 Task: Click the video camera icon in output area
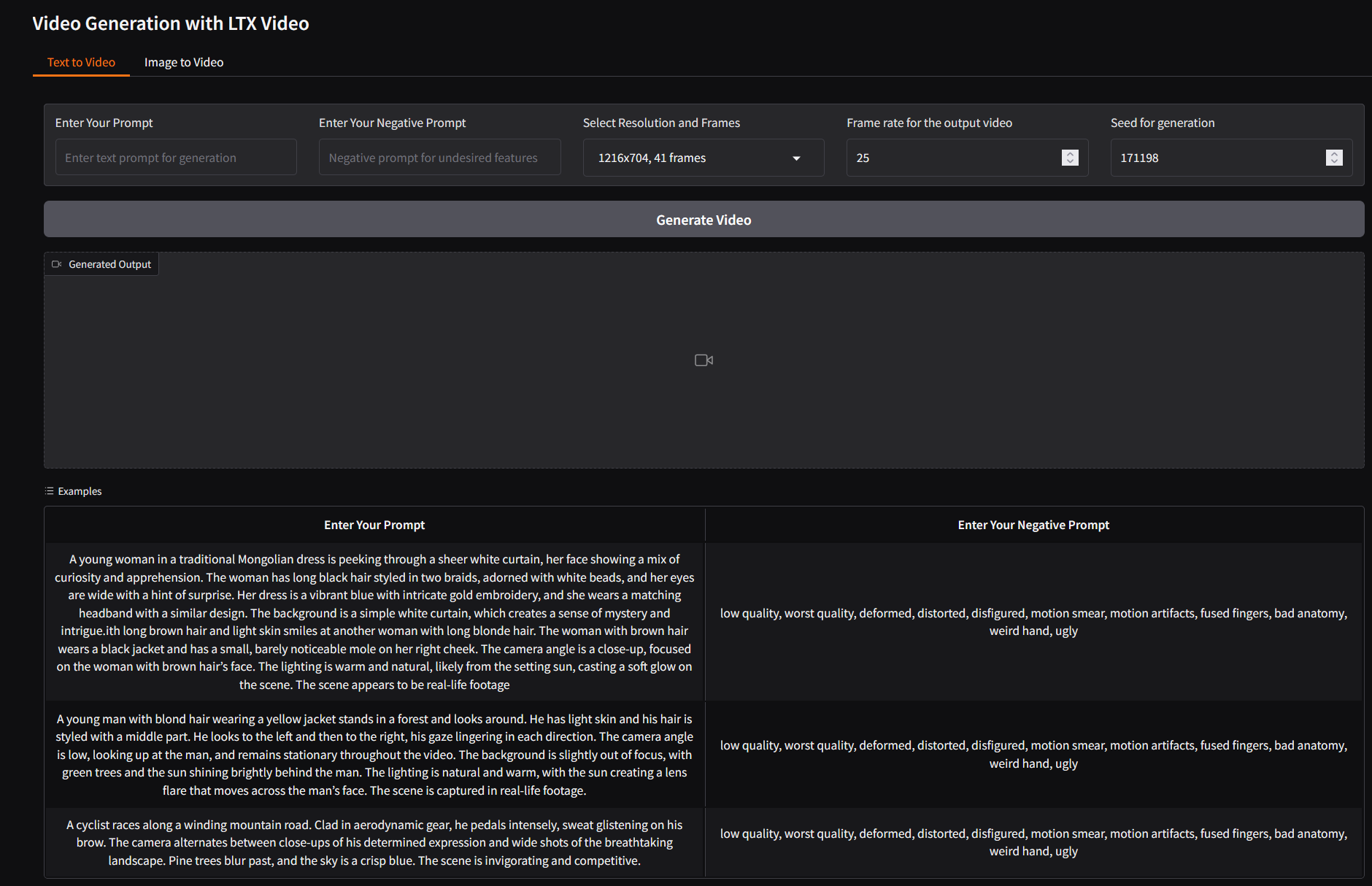704,361
